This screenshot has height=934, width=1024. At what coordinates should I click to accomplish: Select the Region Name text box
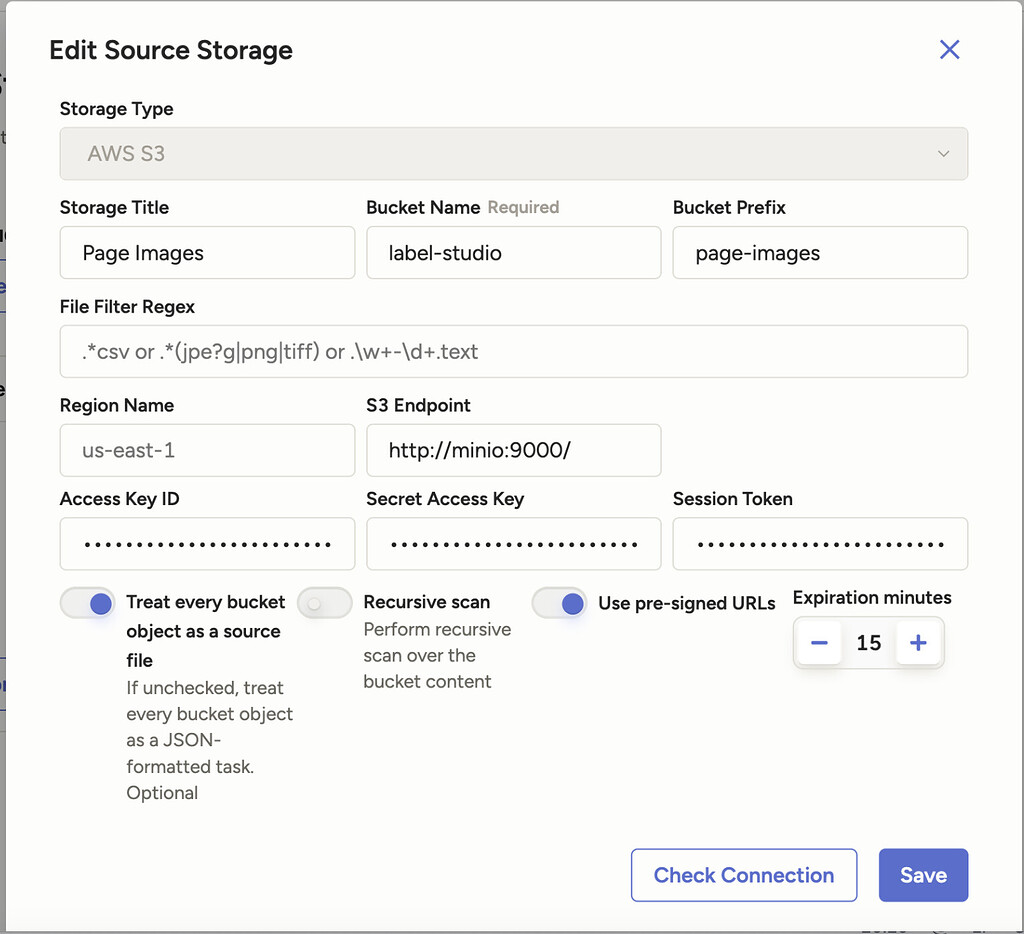(207, 450)
